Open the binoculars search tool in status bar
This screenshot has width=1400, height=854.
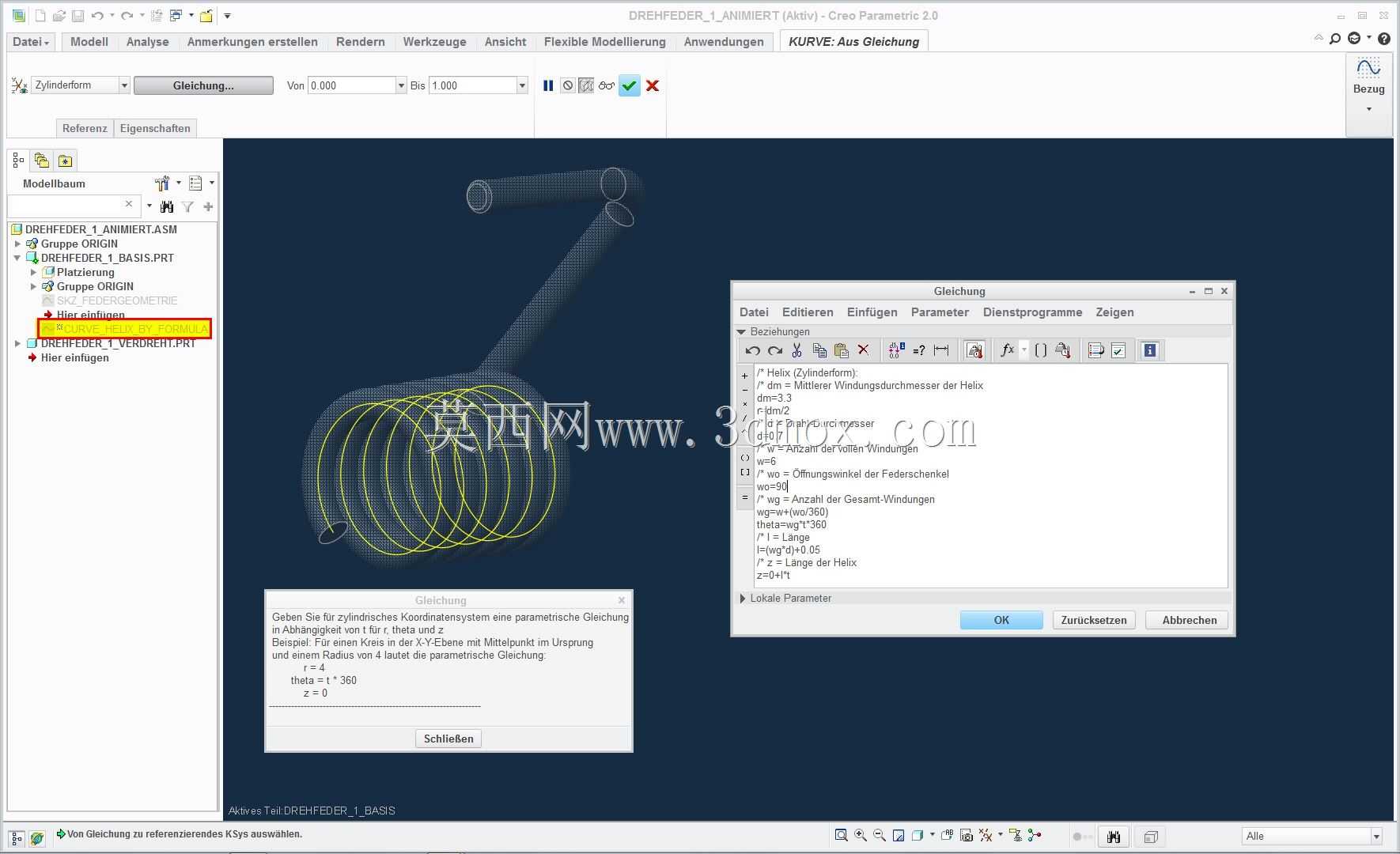pos(1114,837)
